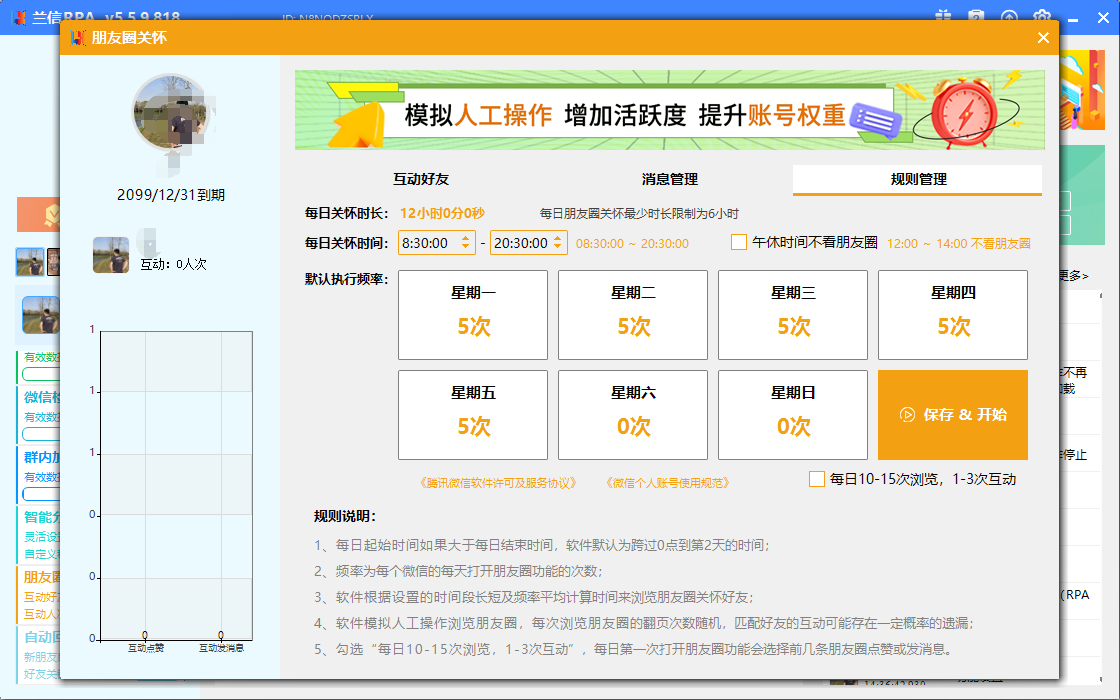Viewport: 1120px width, 700px height.
Task: Open the 消息管理 tab
Action: (669, 179)
